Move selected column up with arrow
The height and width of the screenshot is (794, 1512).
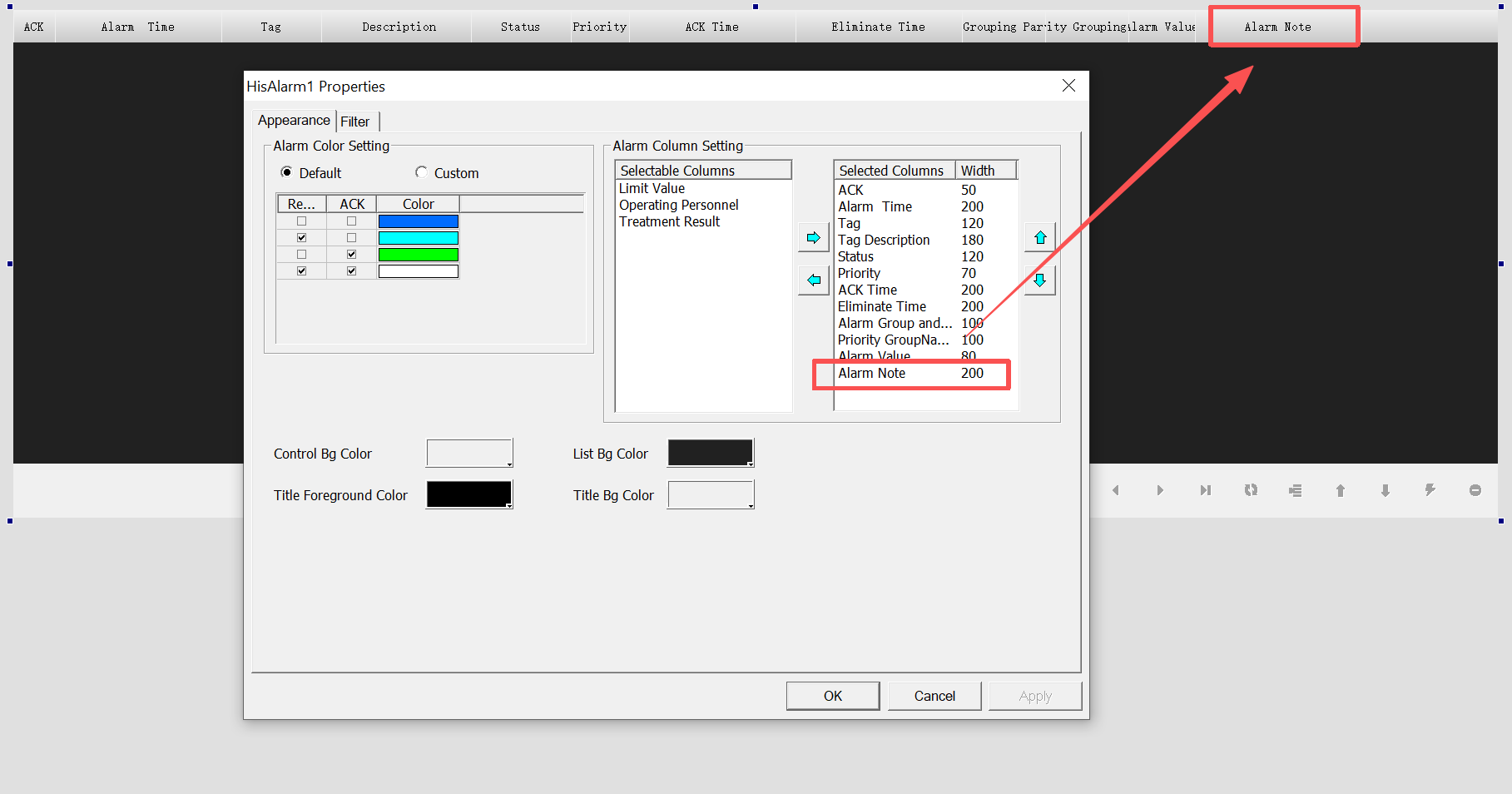point(1039,238)
